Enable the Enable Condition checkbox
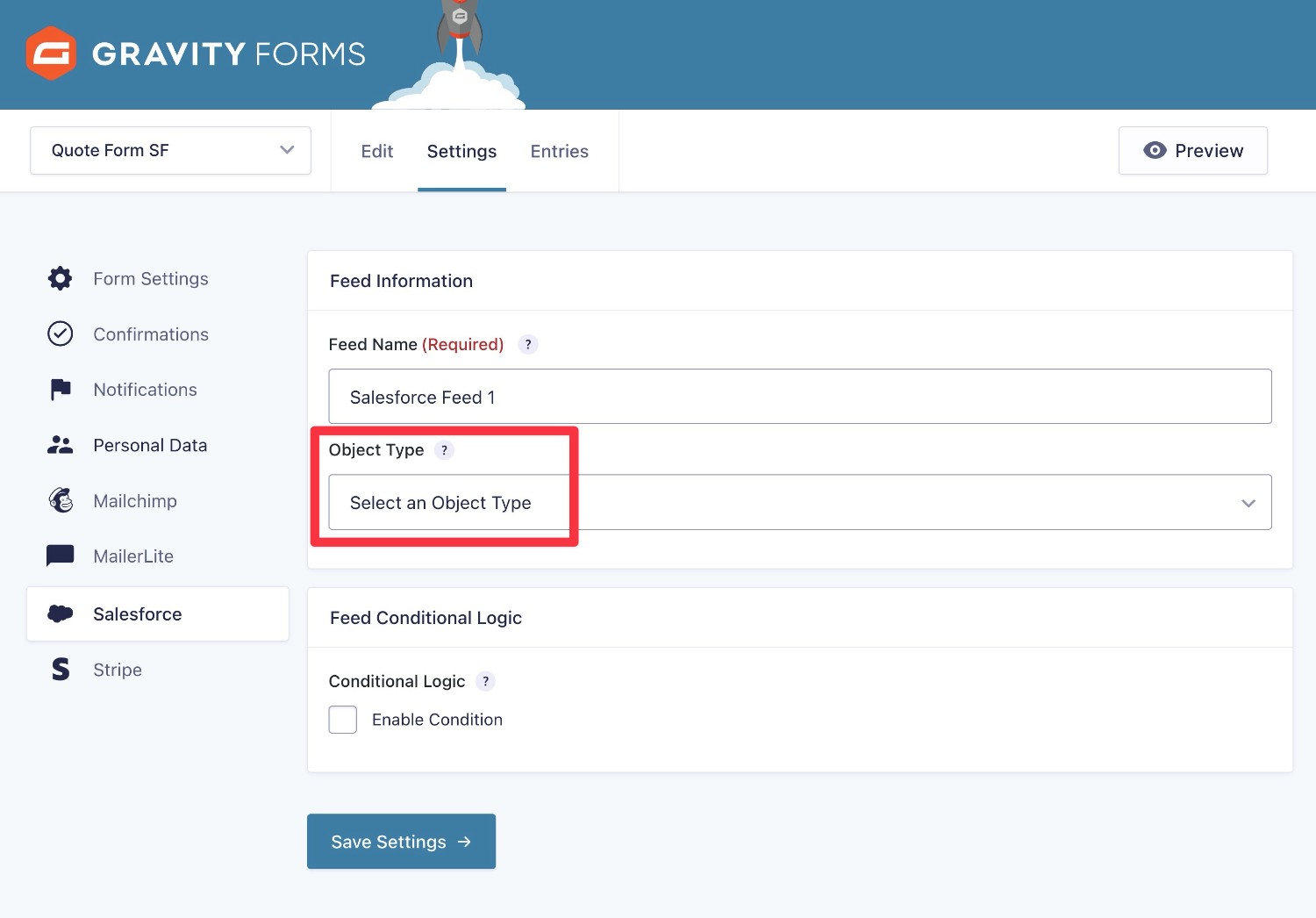Screen dimensions: 1316x918 click(342, 720)
